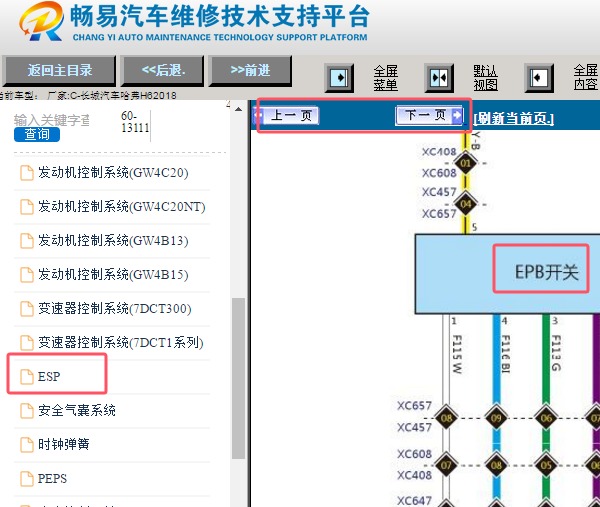Click the document icon beside PEPS
This screenshot has width=600, height=507.
point(27,479)
